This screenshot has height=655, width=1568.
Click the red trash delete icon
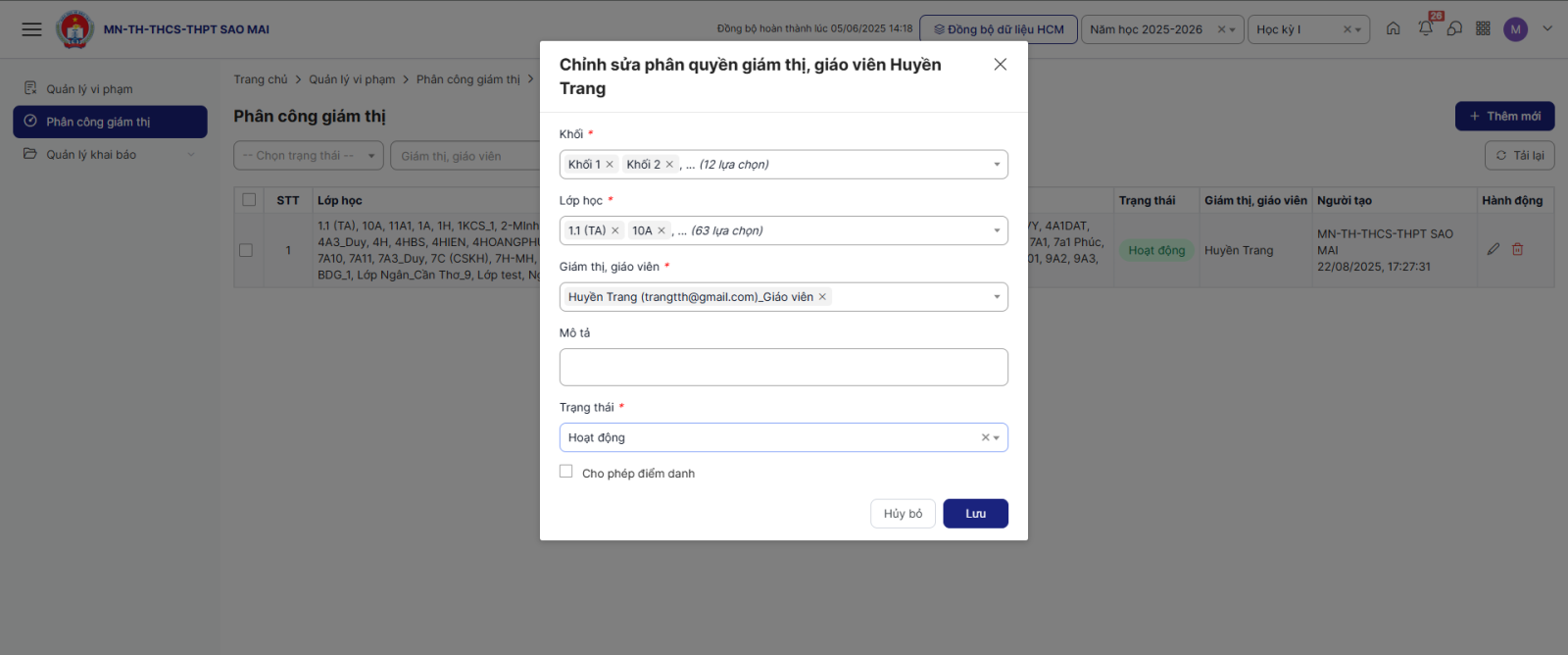click(x=1517, y=249)
